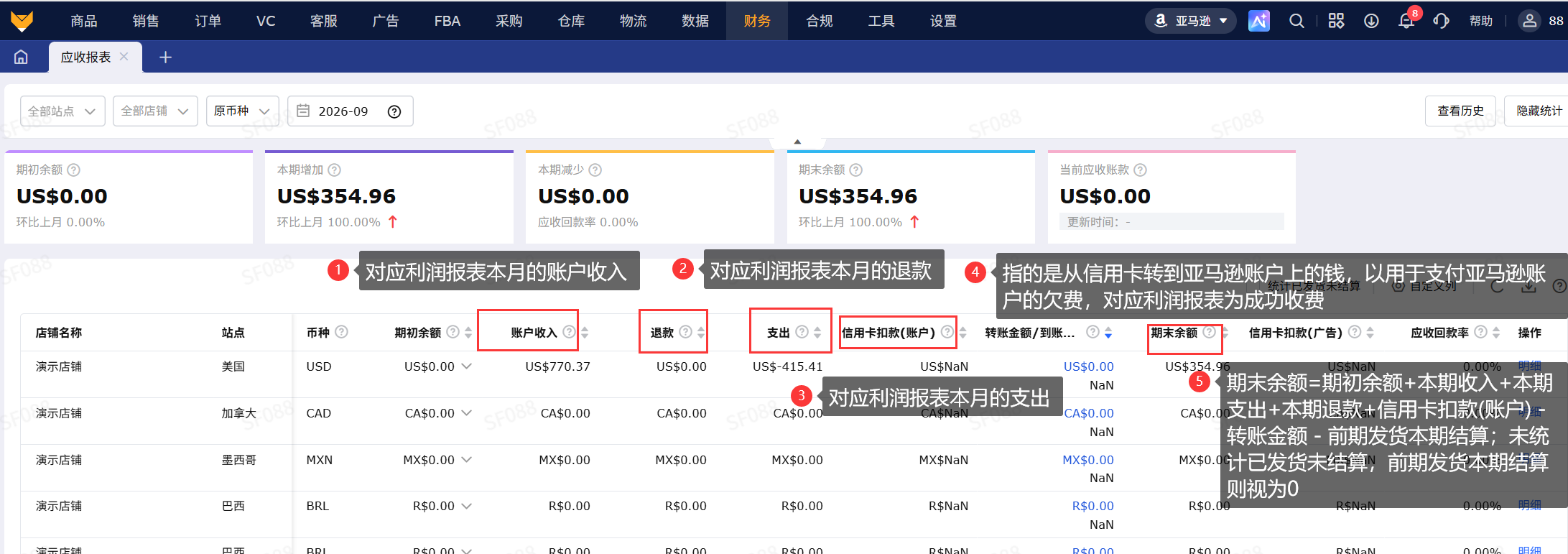Select the 应收报表 tab
1568x554 pixels.
86,57
